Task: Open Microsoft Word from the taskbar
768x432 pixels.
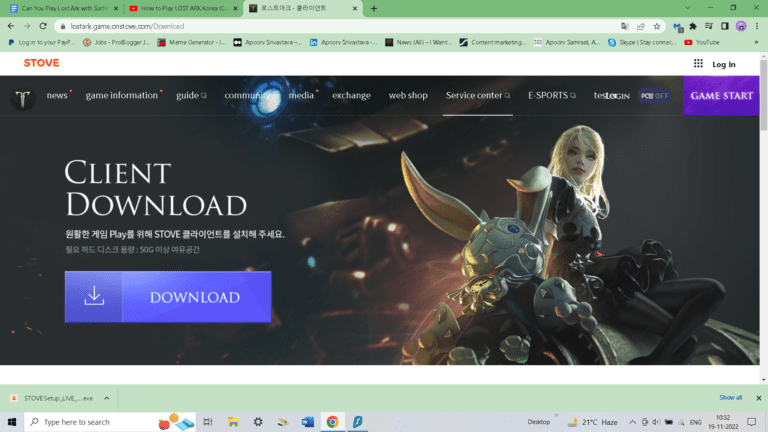Action: tap(308, 422)
